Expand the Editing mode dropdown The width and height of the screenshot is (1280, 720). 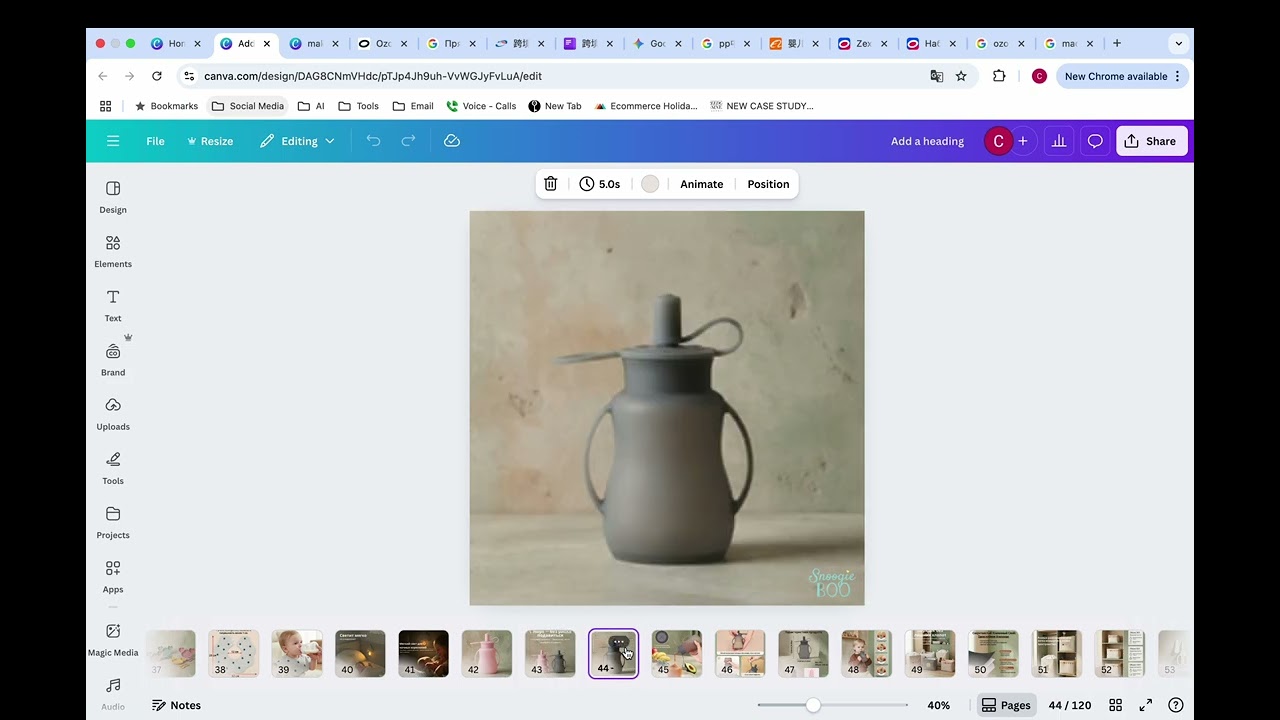pyautogui.click(x=297, y=141)
